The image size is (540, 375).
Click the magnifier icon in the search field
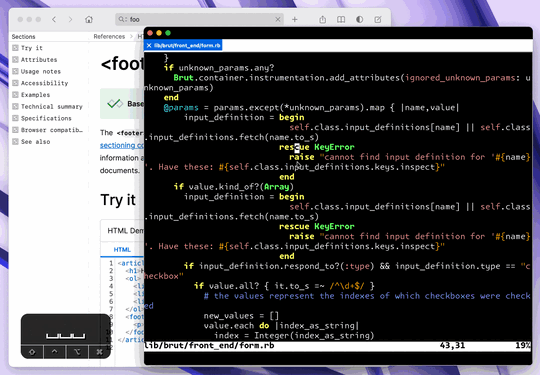[121, 19]
